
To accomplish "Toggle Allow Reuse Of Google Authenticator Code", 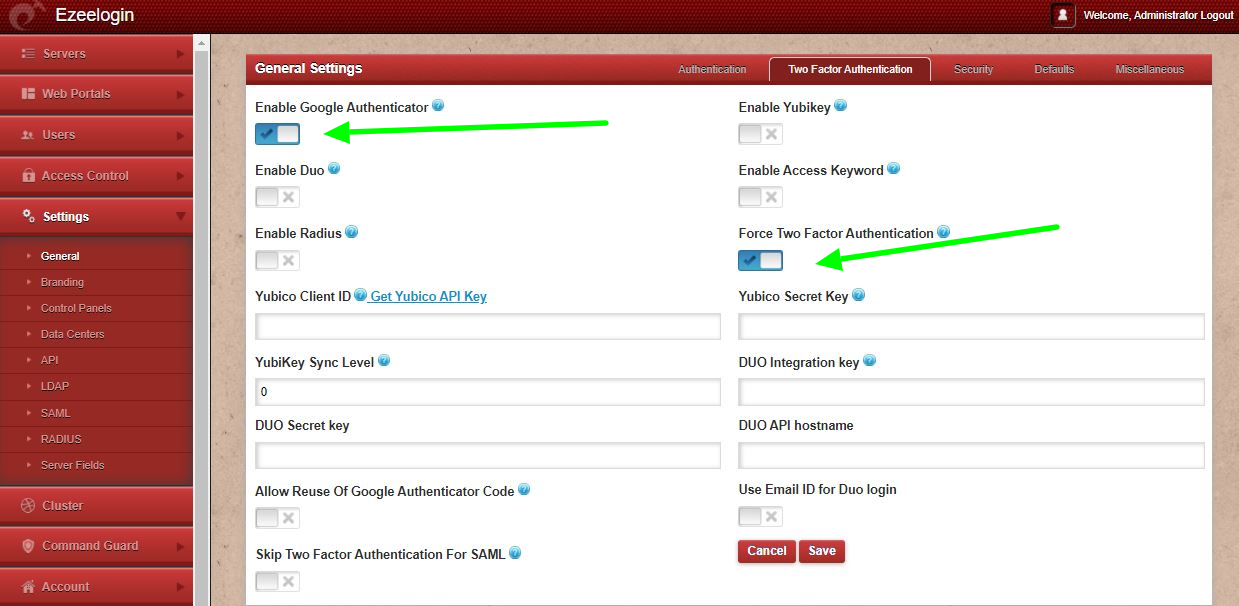I will [x=277, y=518].
